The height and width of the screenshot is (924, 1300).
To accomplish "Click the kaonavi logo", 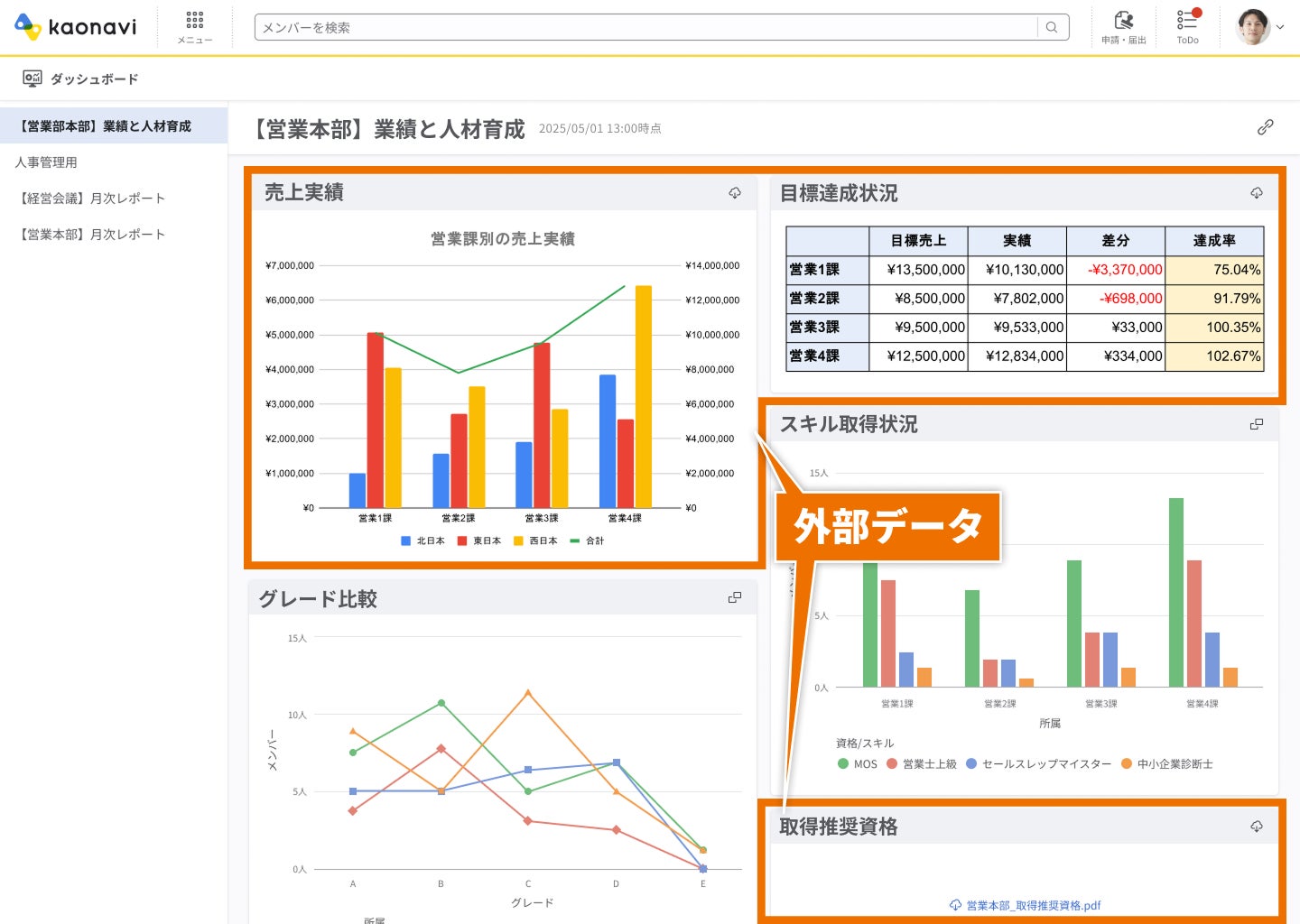I will tap(76, 27).
